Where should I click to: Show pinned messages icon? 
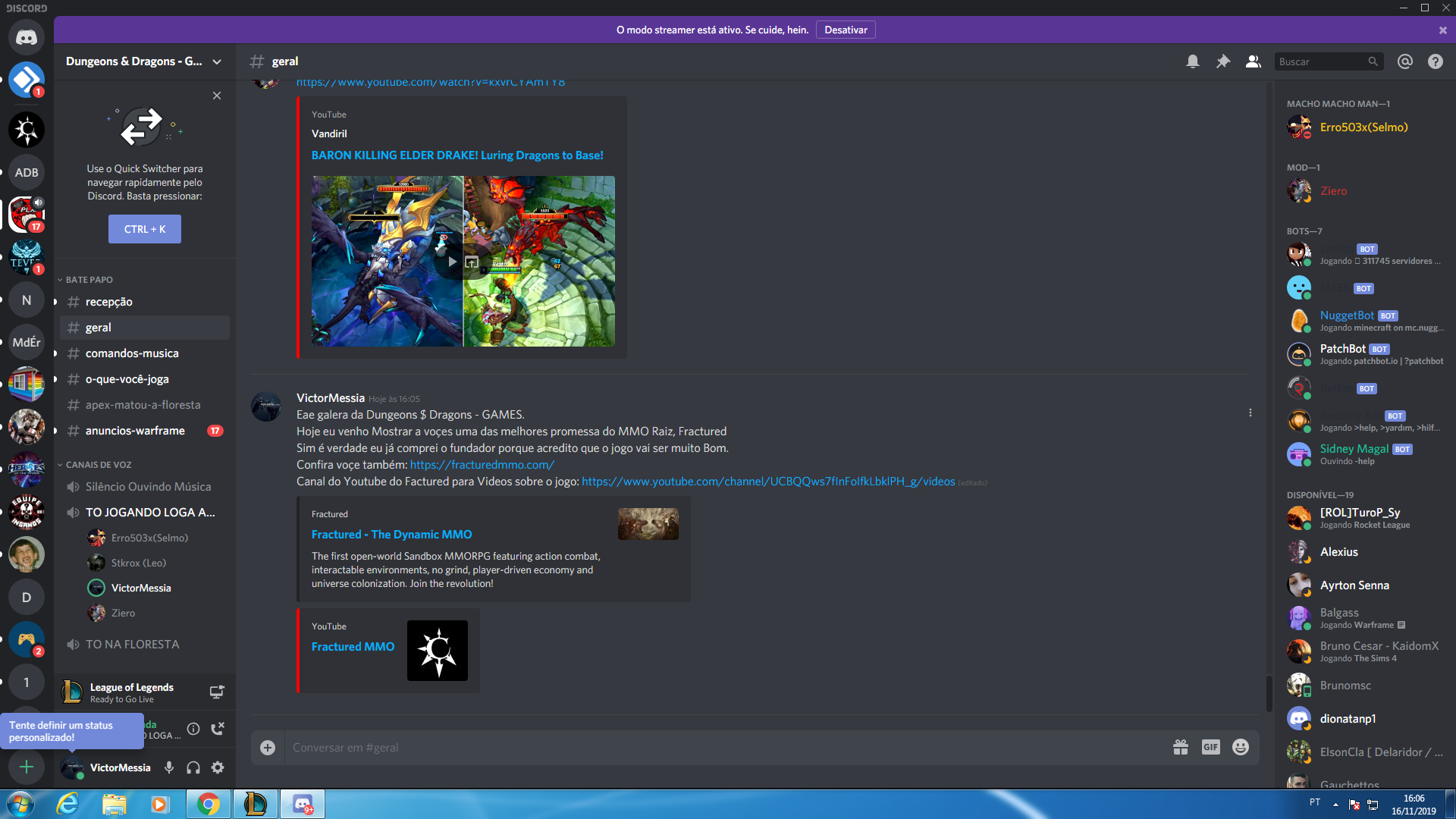pyautogui.click(x=1223, y=61)
